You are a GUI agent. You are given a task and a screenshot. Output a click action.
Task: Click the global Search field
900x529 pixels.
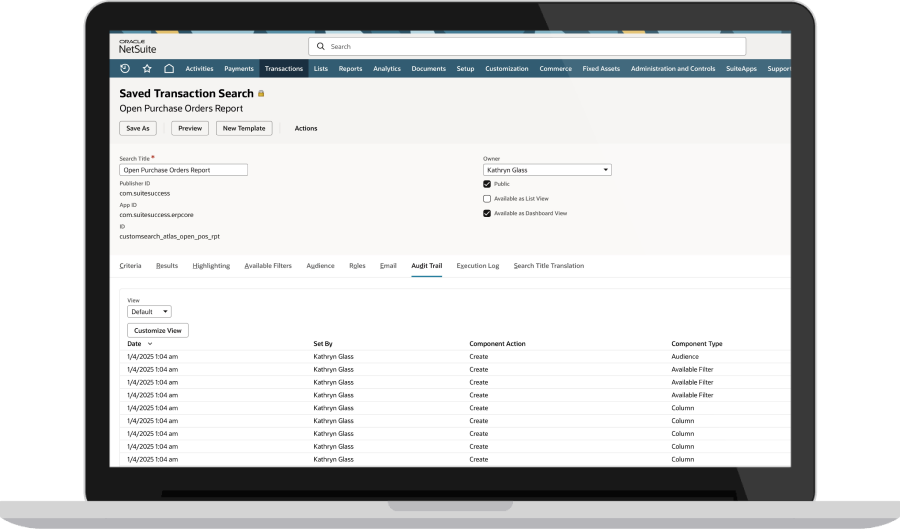(x=527, y=46)
